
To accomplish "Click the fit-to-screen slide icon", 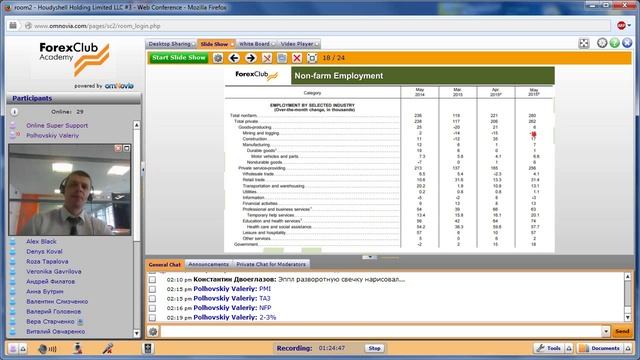I will (x=312, y=58).
